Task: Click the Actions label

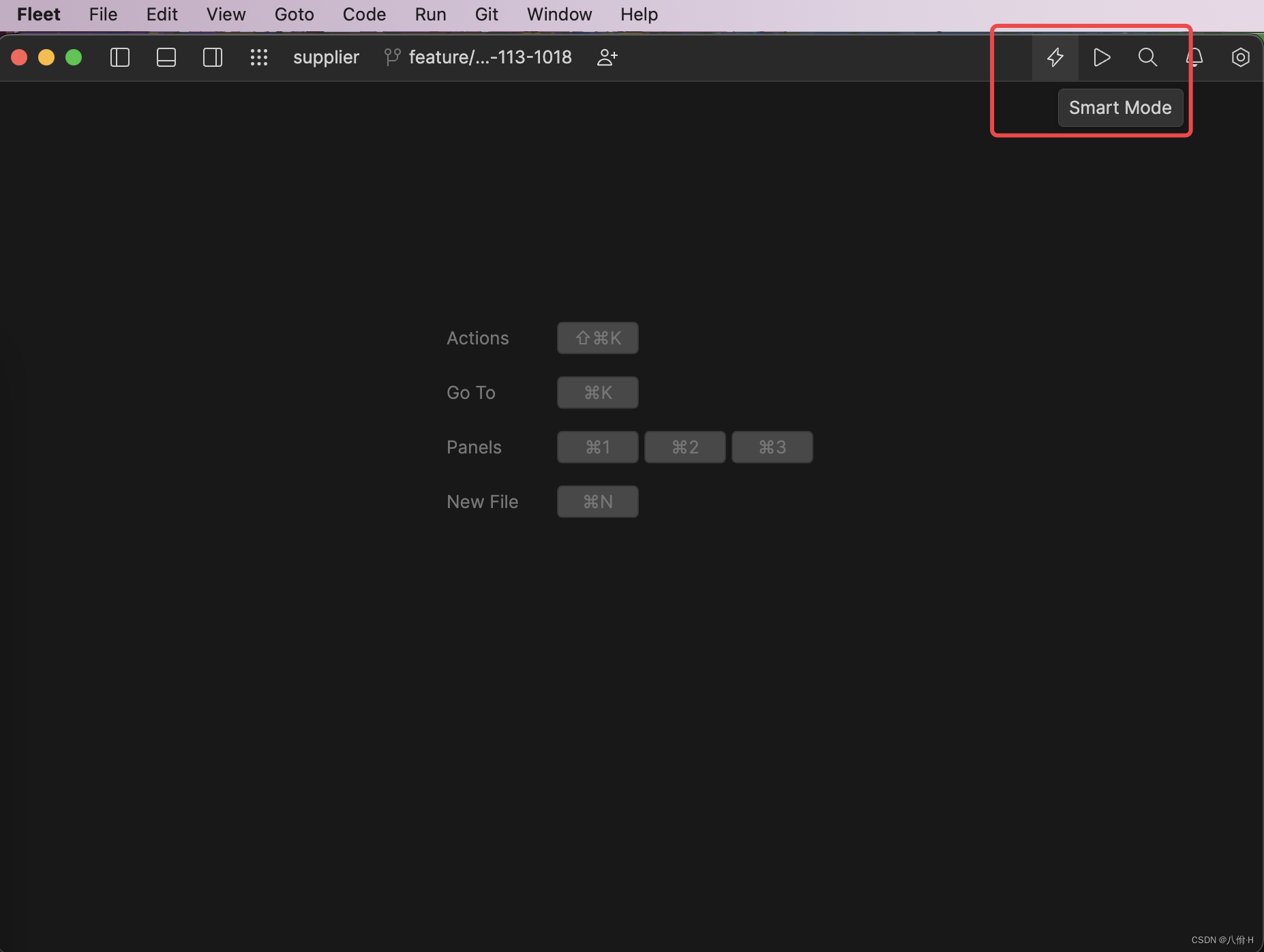Action: [477, 338]
